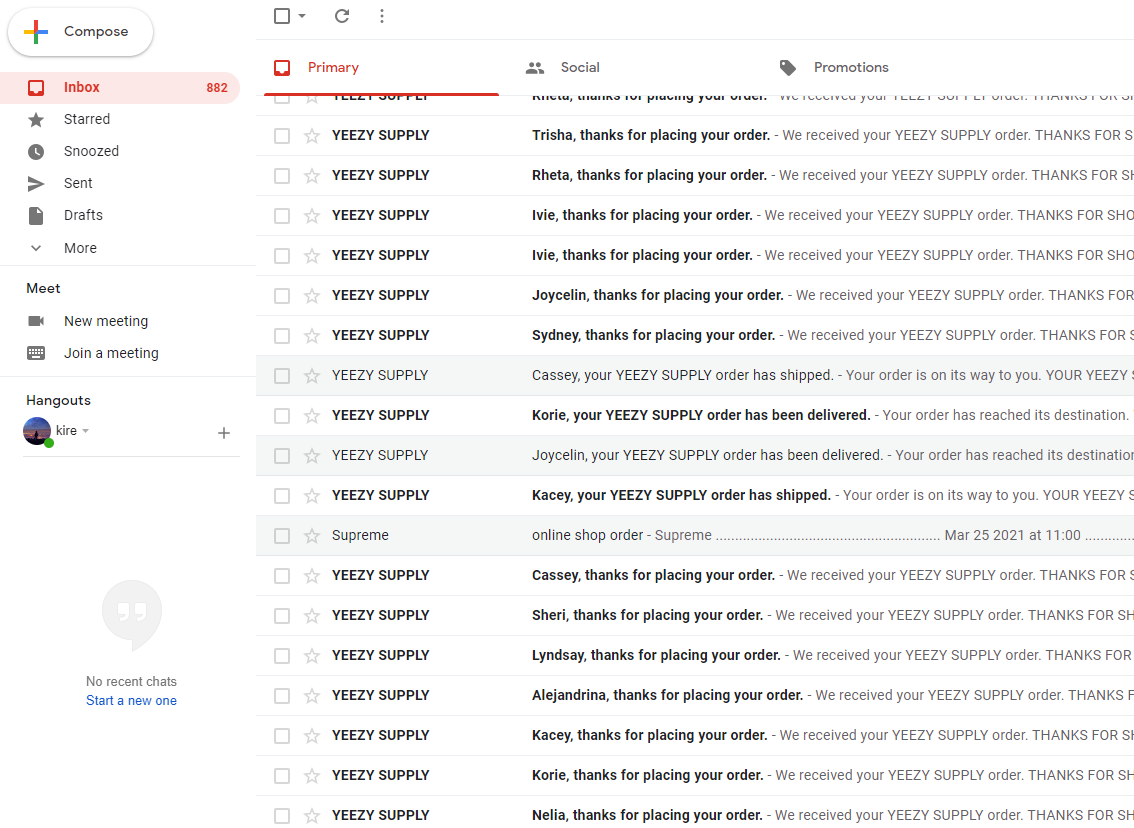The image size is (1134, 828).
Task: Click the Social tab people icon
Action: pos(534,68)
